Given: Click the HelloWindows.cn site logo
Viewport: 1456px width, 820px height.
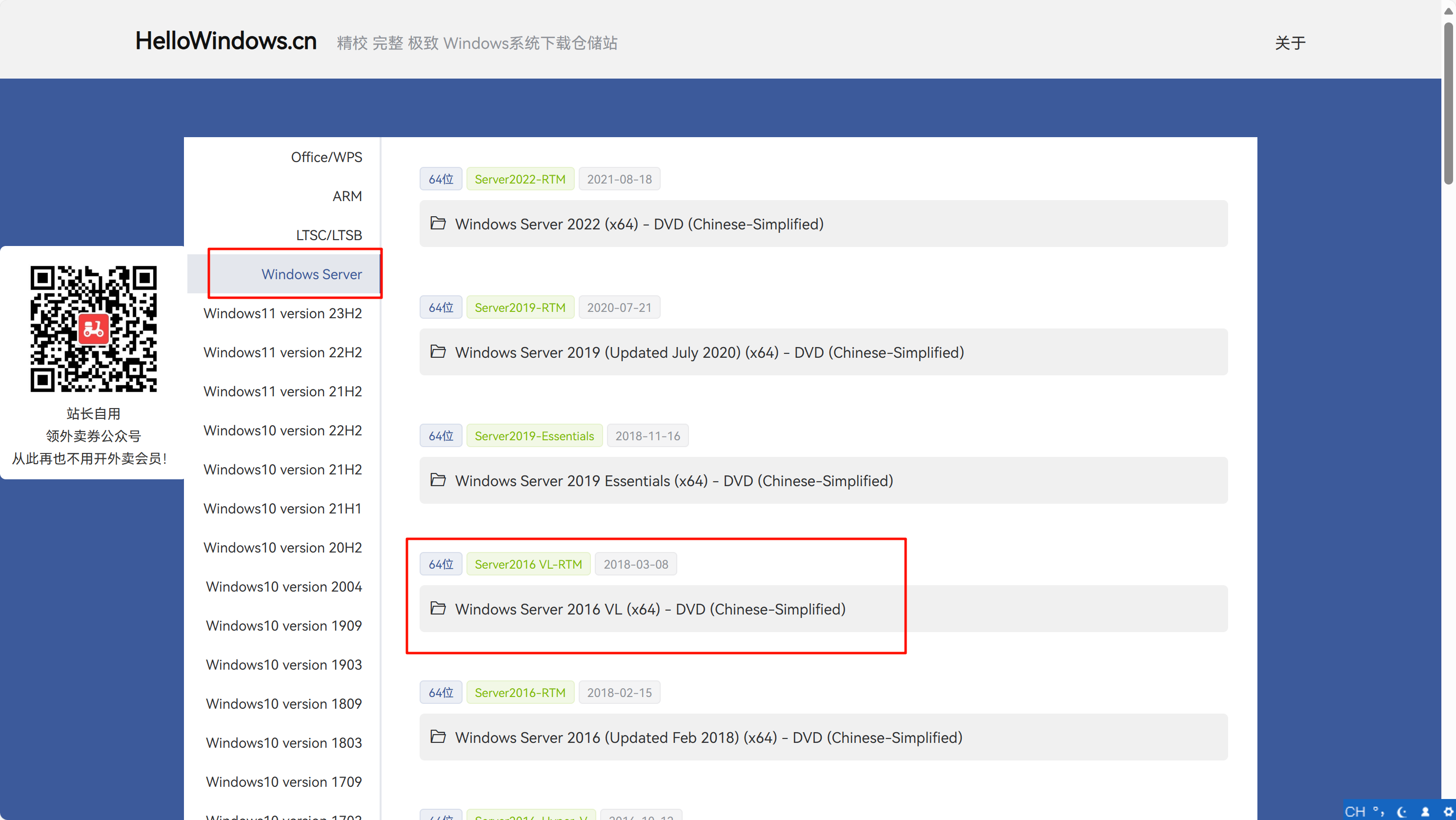Looking at the screenshot, I should pos(225,41).
